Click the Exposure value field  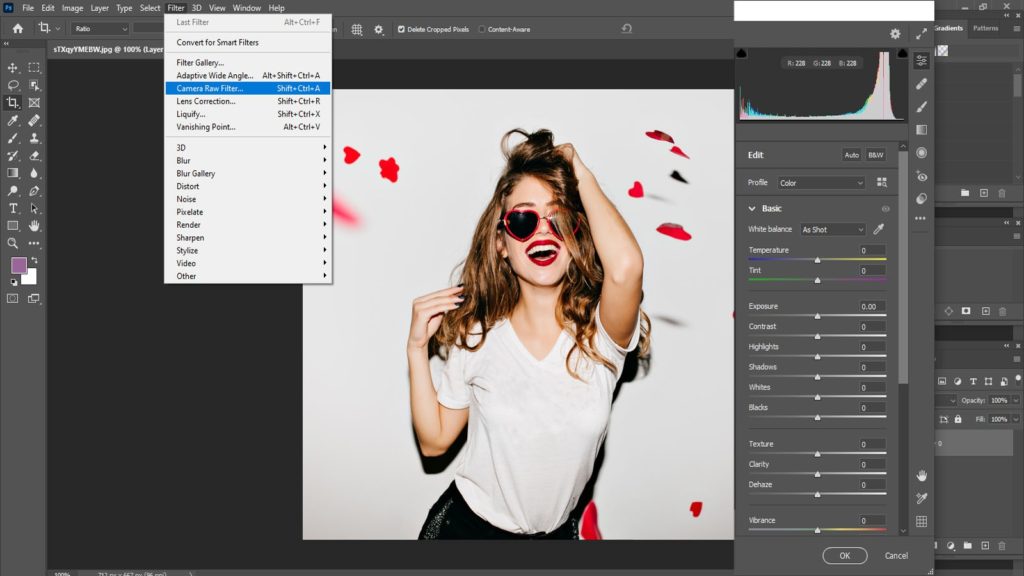872,306
